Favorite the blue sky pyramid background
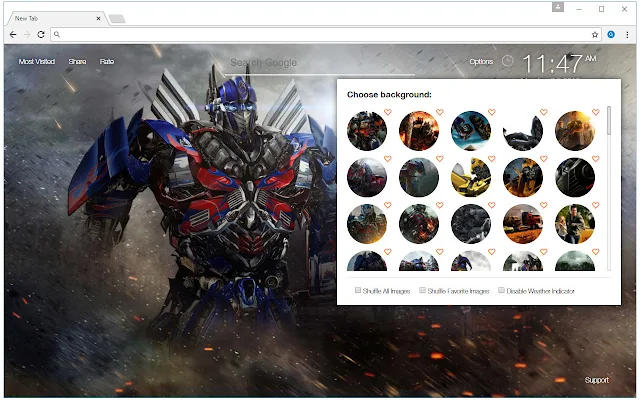This screenshot has width=640, height=400. click(x=491, y=112)
